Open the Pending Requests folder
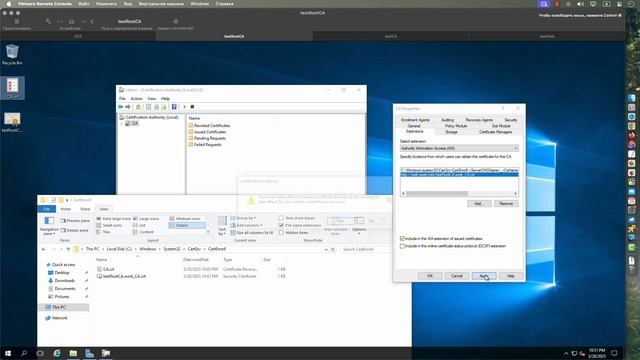Image resolution: width=640 pixels, height=360 pixels. point(207,138)
